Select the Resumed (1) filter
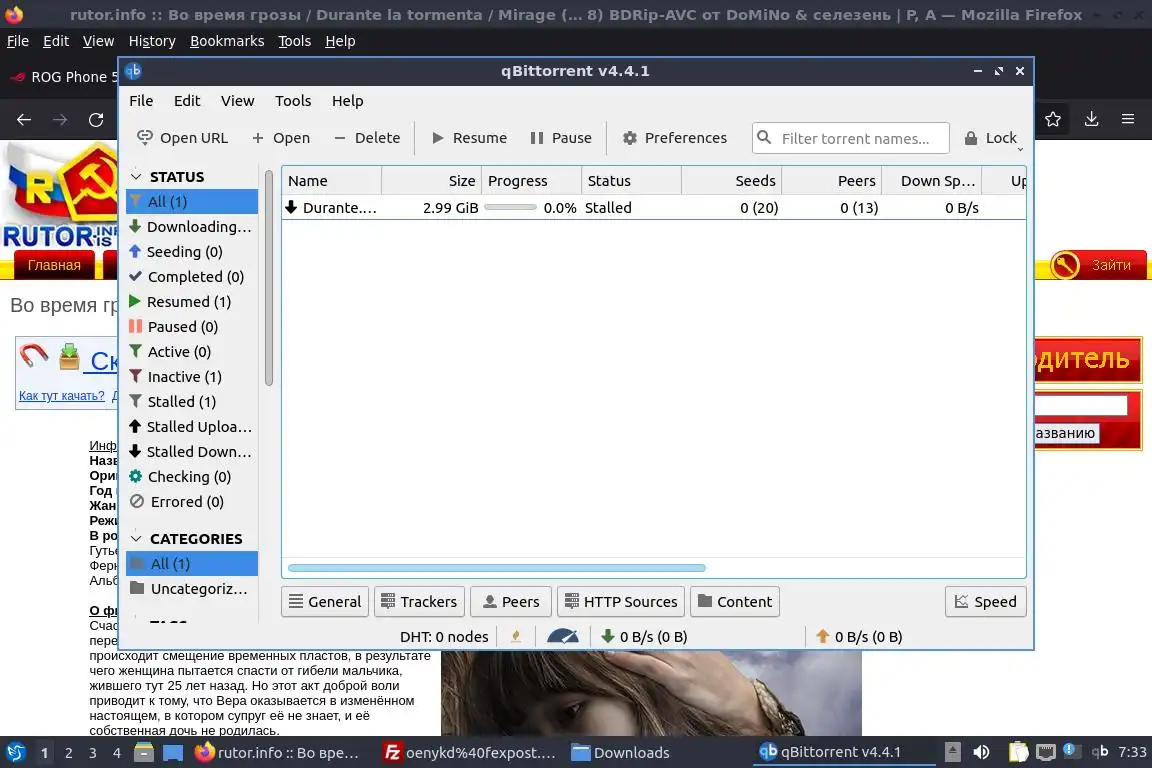The width and height of the screenshot is (1152, 768). click(192, 301)
